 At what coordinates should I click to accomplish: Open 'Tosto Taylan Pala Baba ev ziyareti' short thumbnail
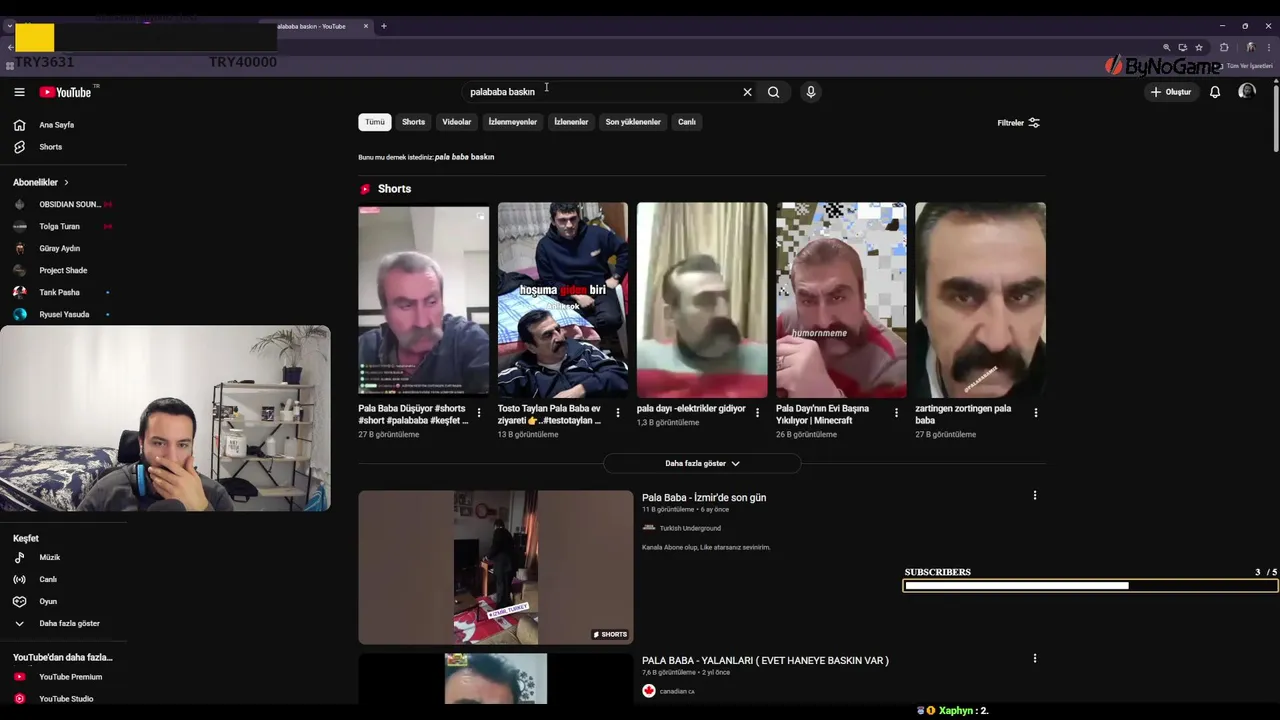click(563, 300)
